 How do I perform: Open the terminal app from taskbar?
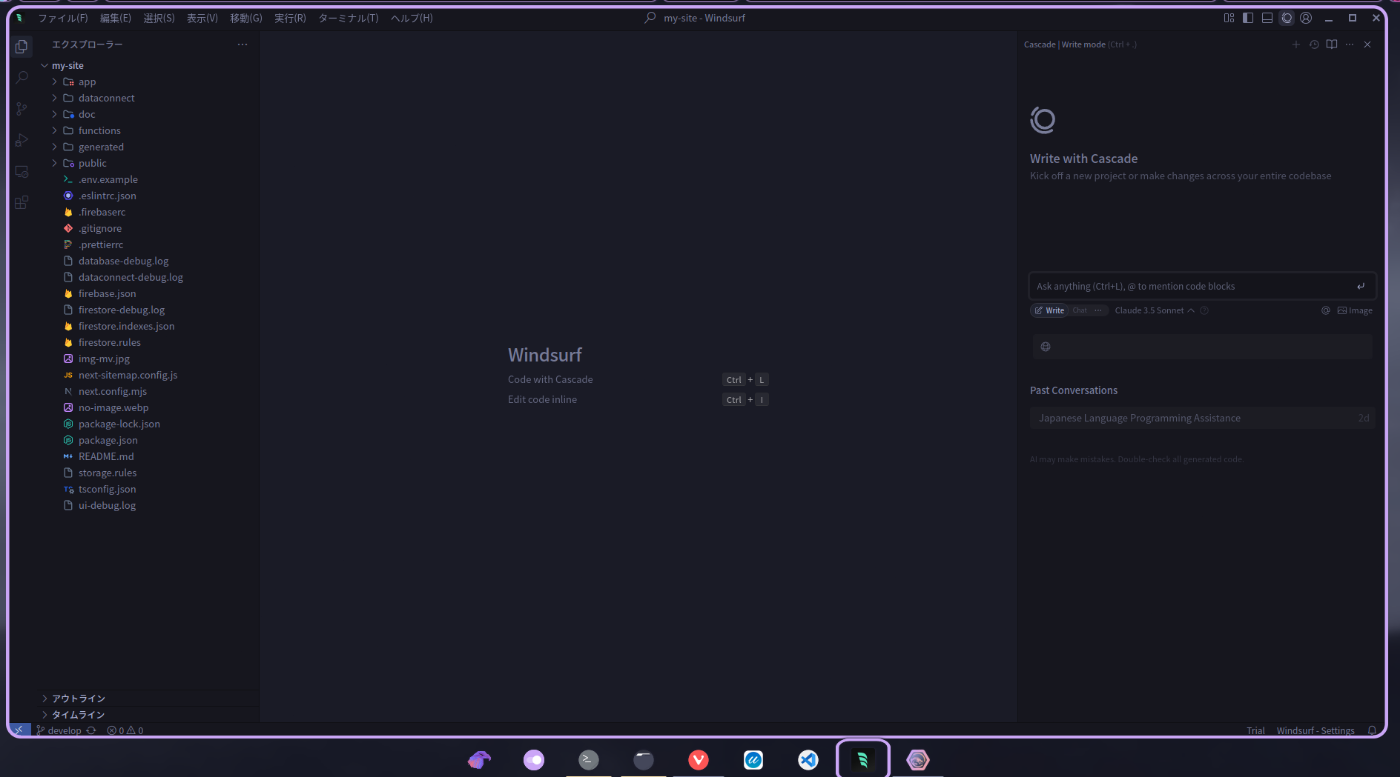pos(589,760)
